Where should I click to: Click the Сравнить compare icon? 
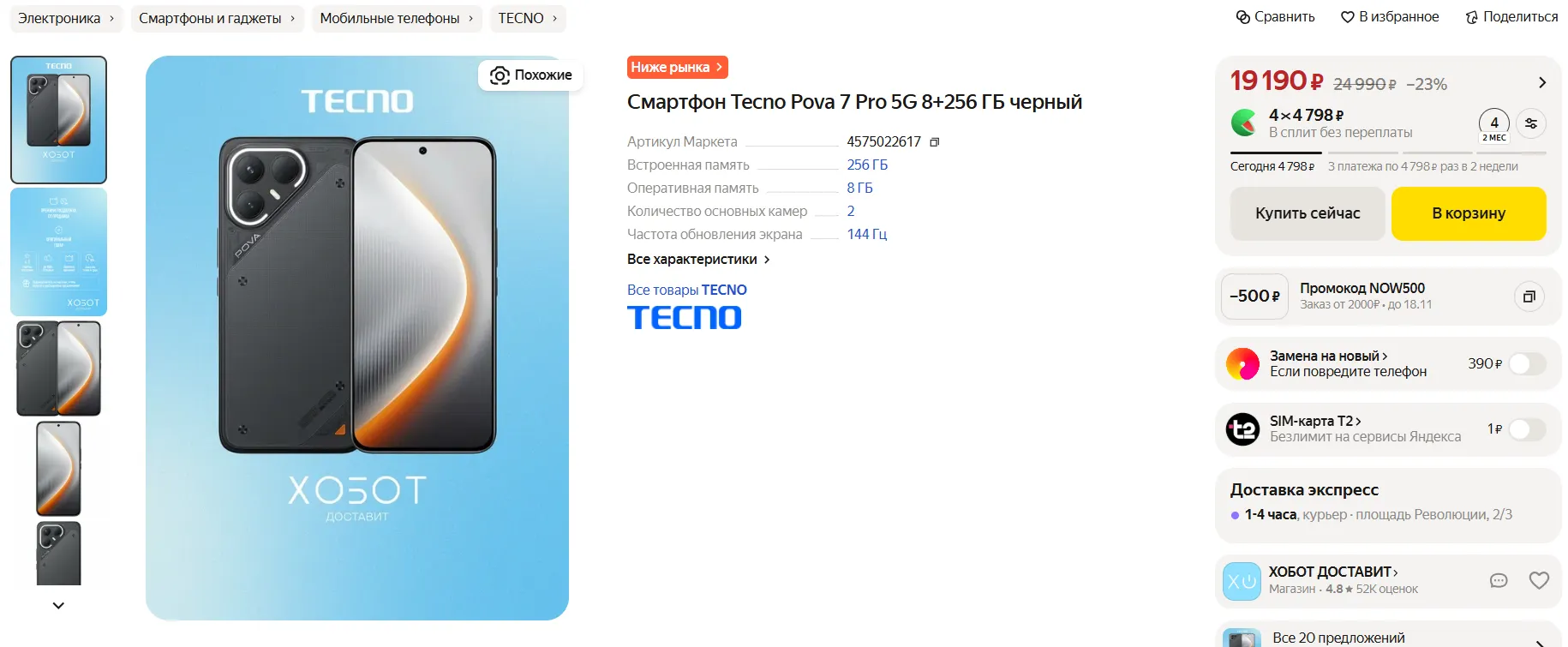click(1243, 17)
